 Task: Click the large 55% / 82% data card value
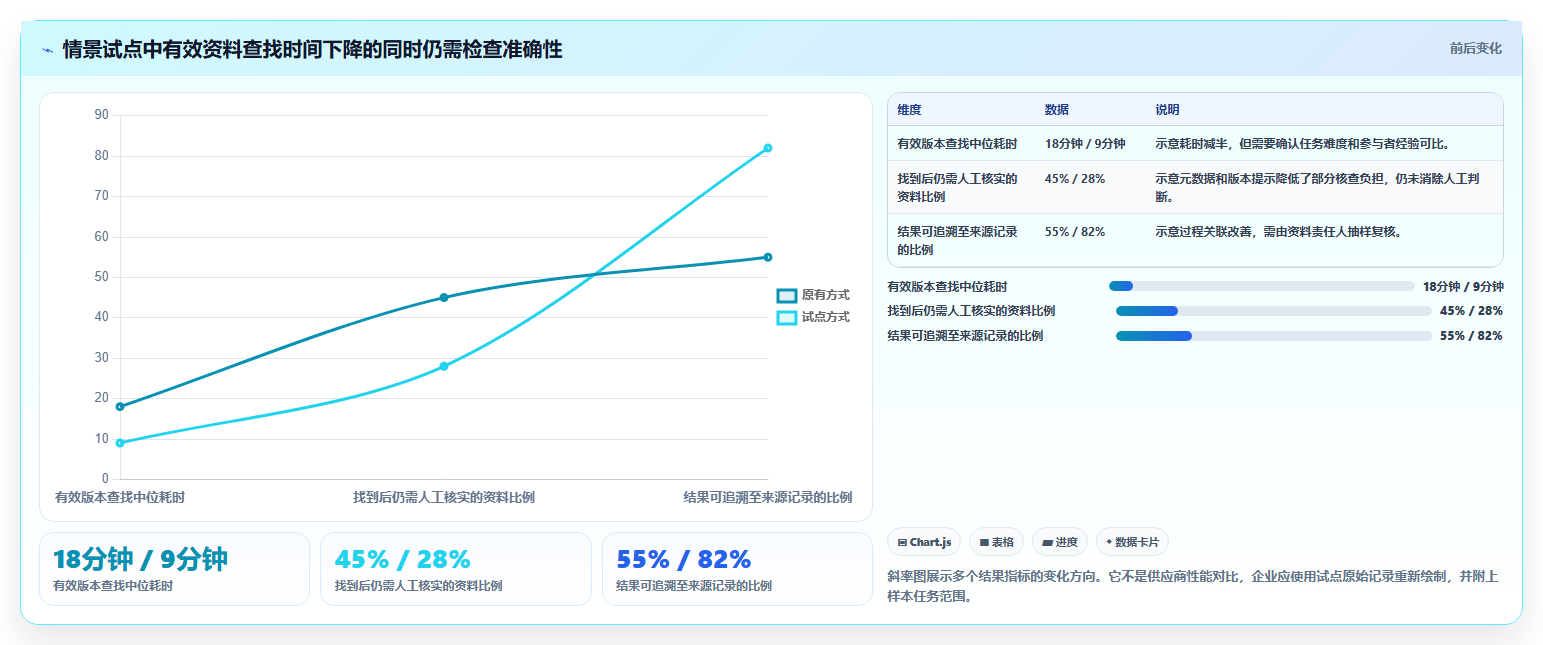click(x=684, y=559)
